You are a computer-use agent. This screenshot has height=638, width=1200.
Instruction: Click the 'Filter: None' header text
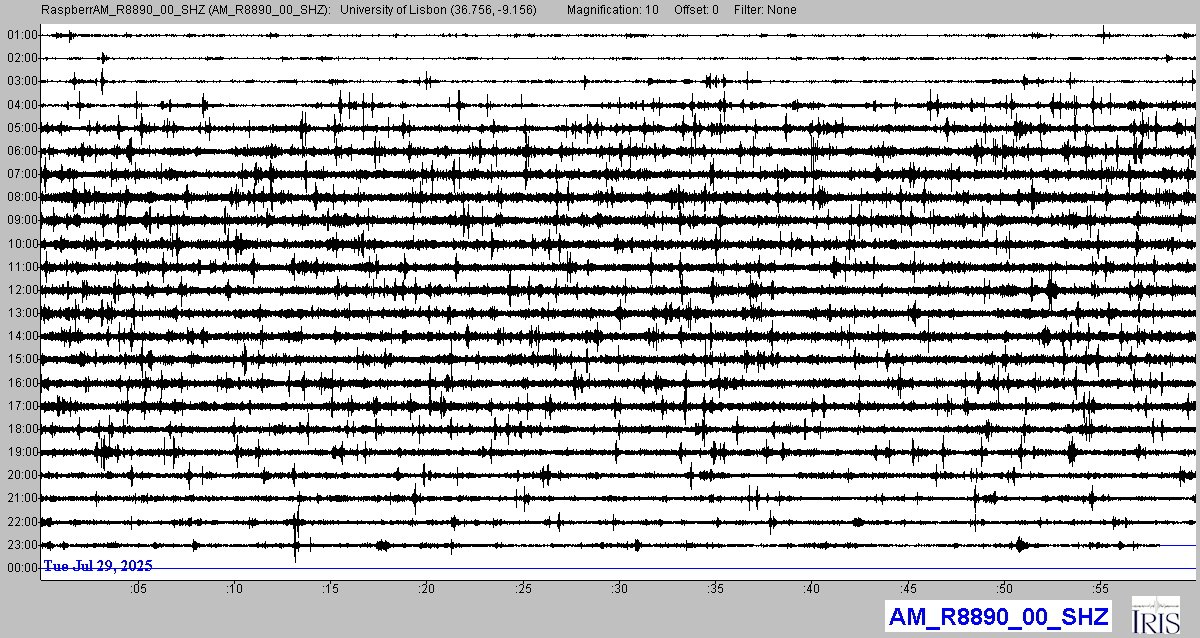(x=763, y=9)
